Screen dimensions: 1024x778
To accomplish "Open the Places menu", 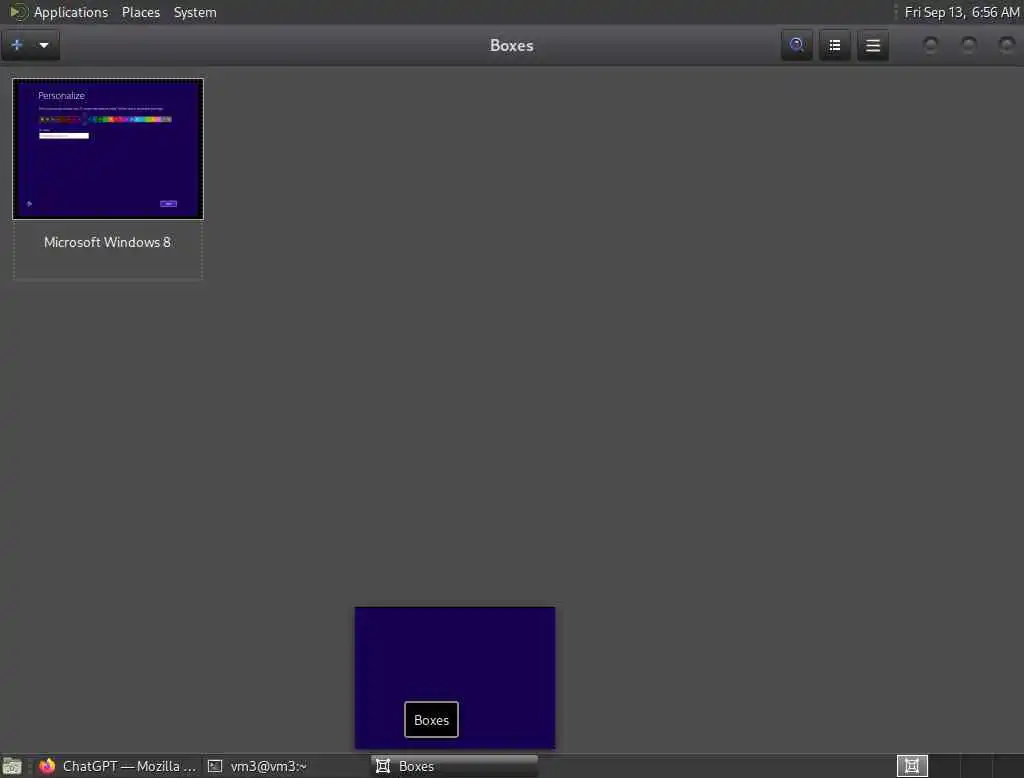I will pyautogui.click(x=141, y=12).
